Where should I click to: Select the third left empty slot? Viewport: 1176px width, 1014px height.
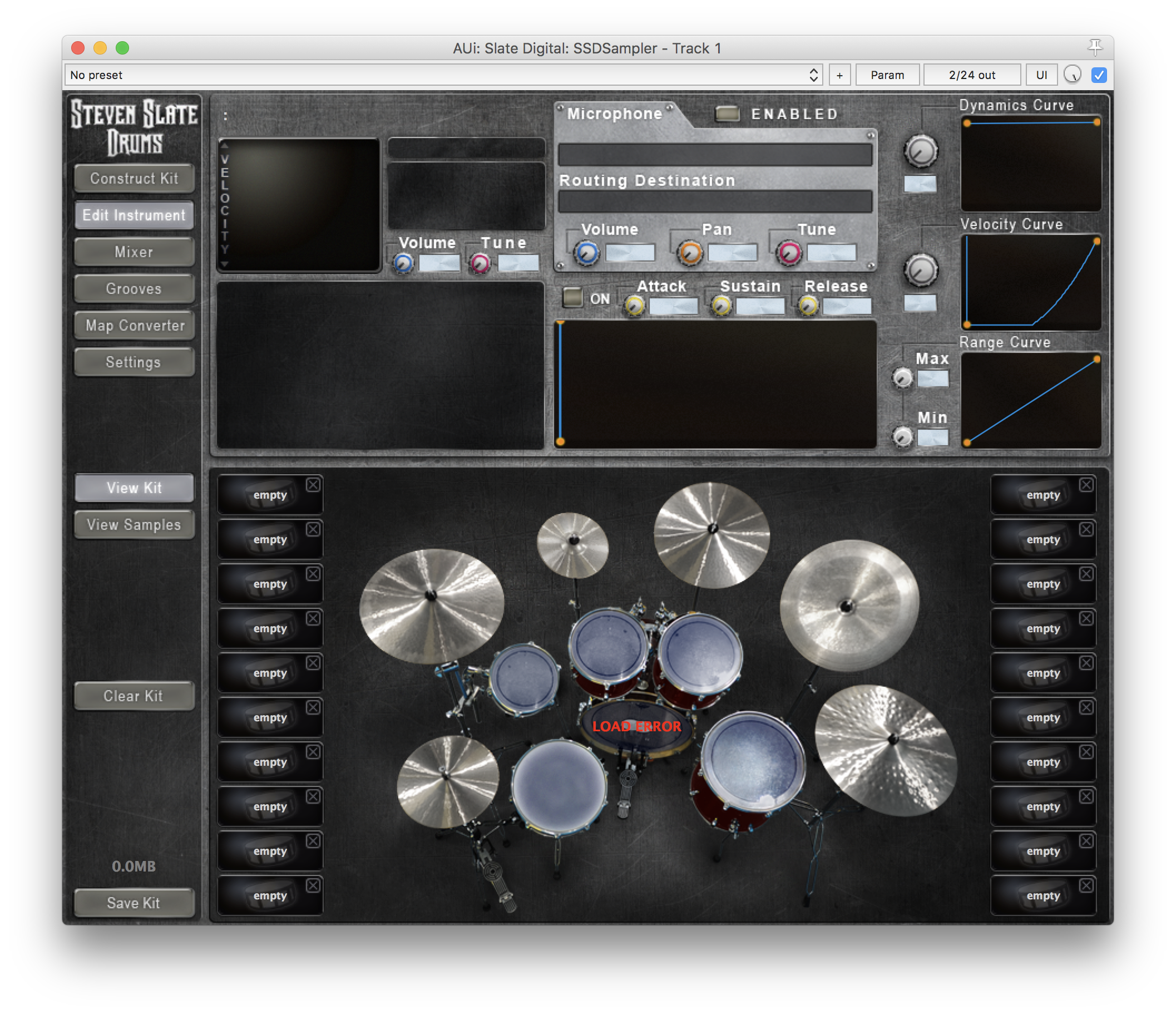click(x=270, y=584)
